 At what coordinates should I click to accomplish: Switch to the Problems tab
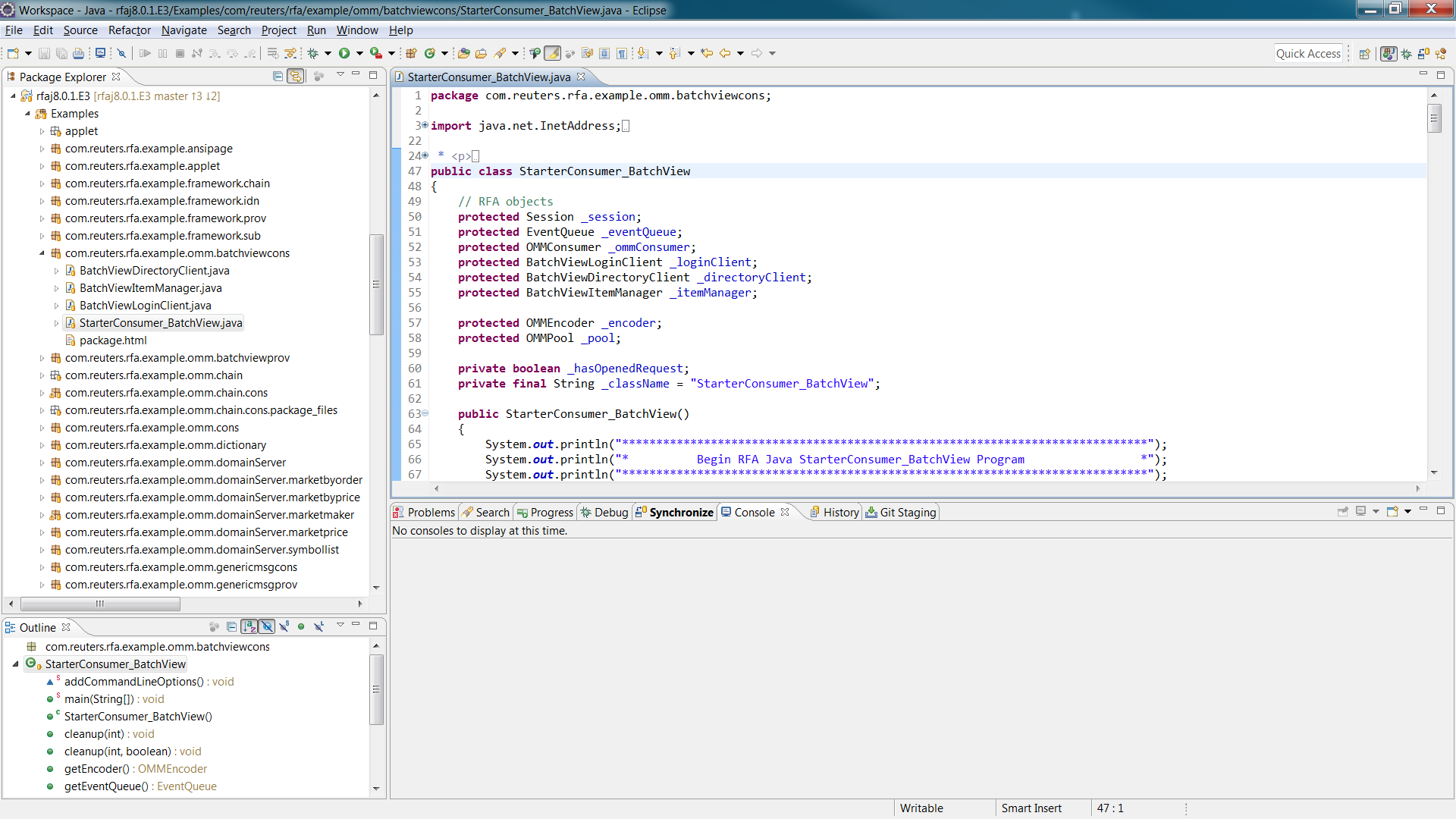point(425,513)
